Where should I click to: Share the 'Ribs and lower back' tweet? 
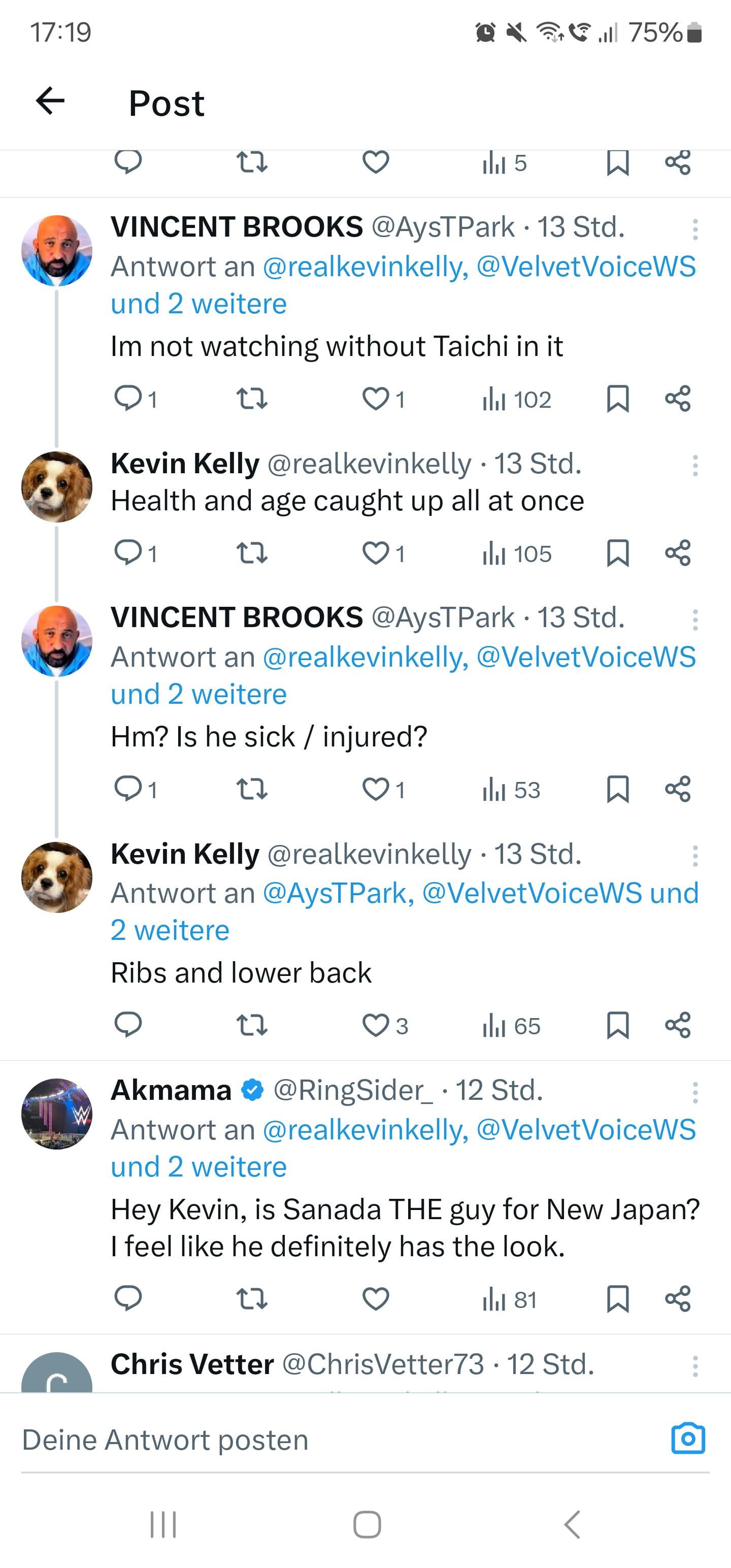point(677,1026)
